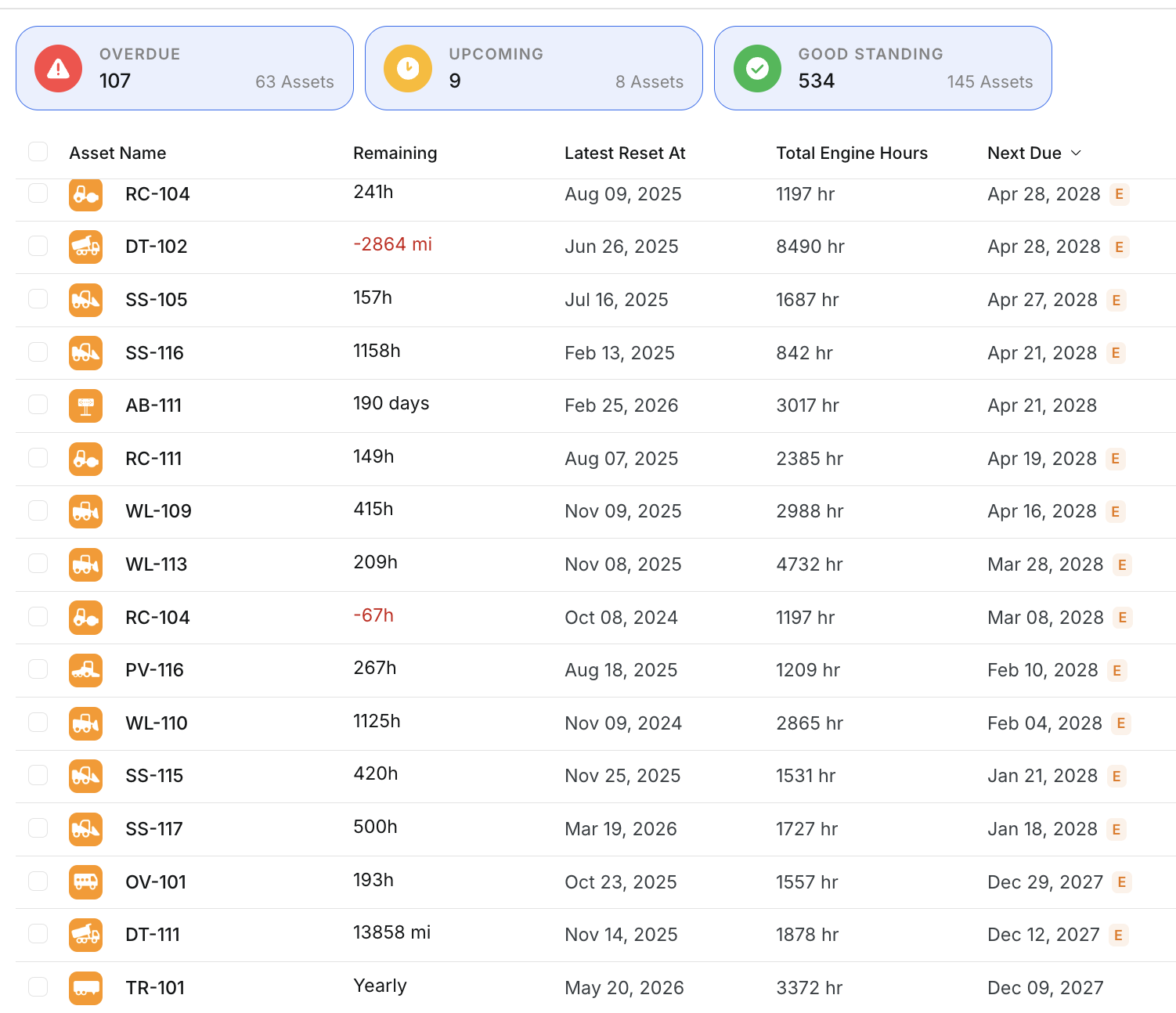Click the 190 days remaining value
Image resolution: width=1176 pixels, height=1013 pixels.
pyautogui.click(x=391, y=403)
